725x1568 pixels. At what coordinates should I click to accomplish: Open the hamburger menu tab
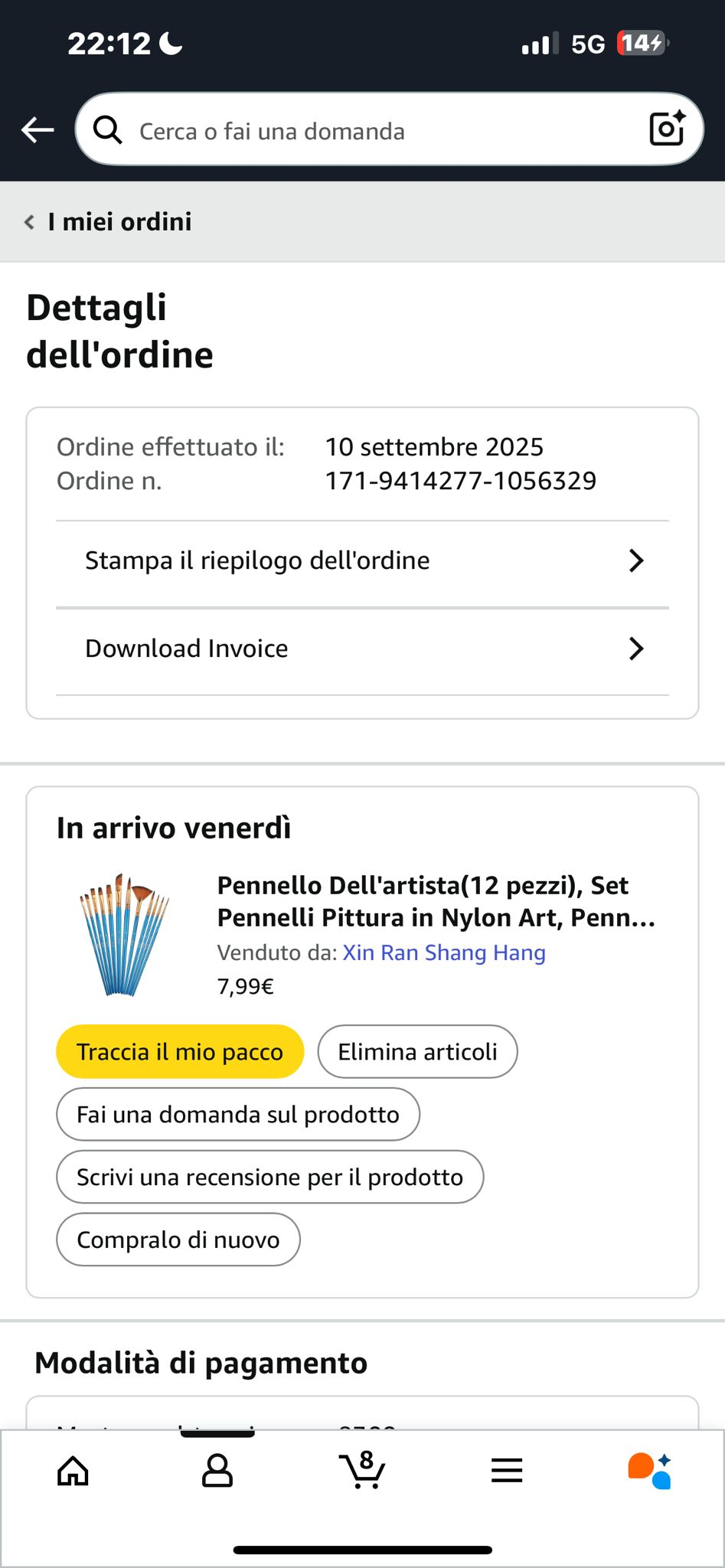(x=507, y=1470)
